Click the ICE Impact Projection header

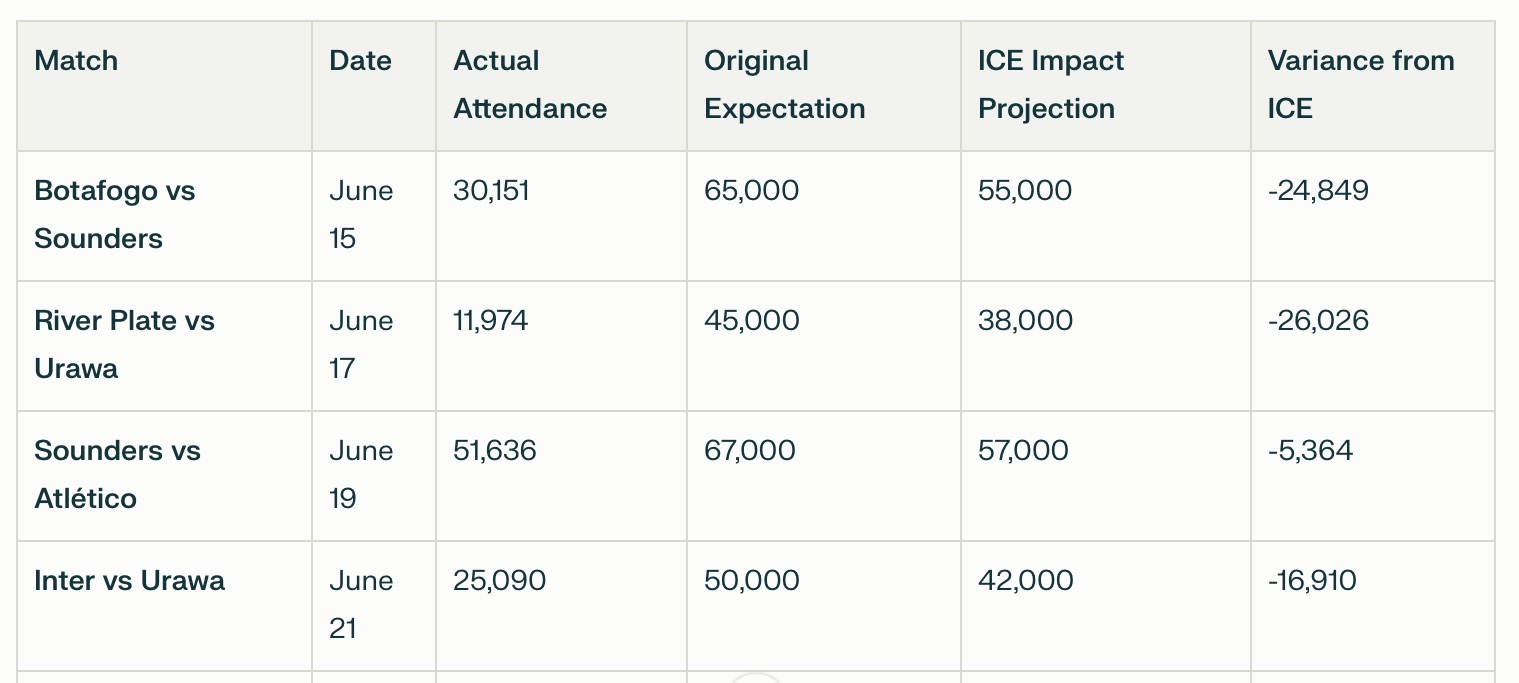[1051, 85]
